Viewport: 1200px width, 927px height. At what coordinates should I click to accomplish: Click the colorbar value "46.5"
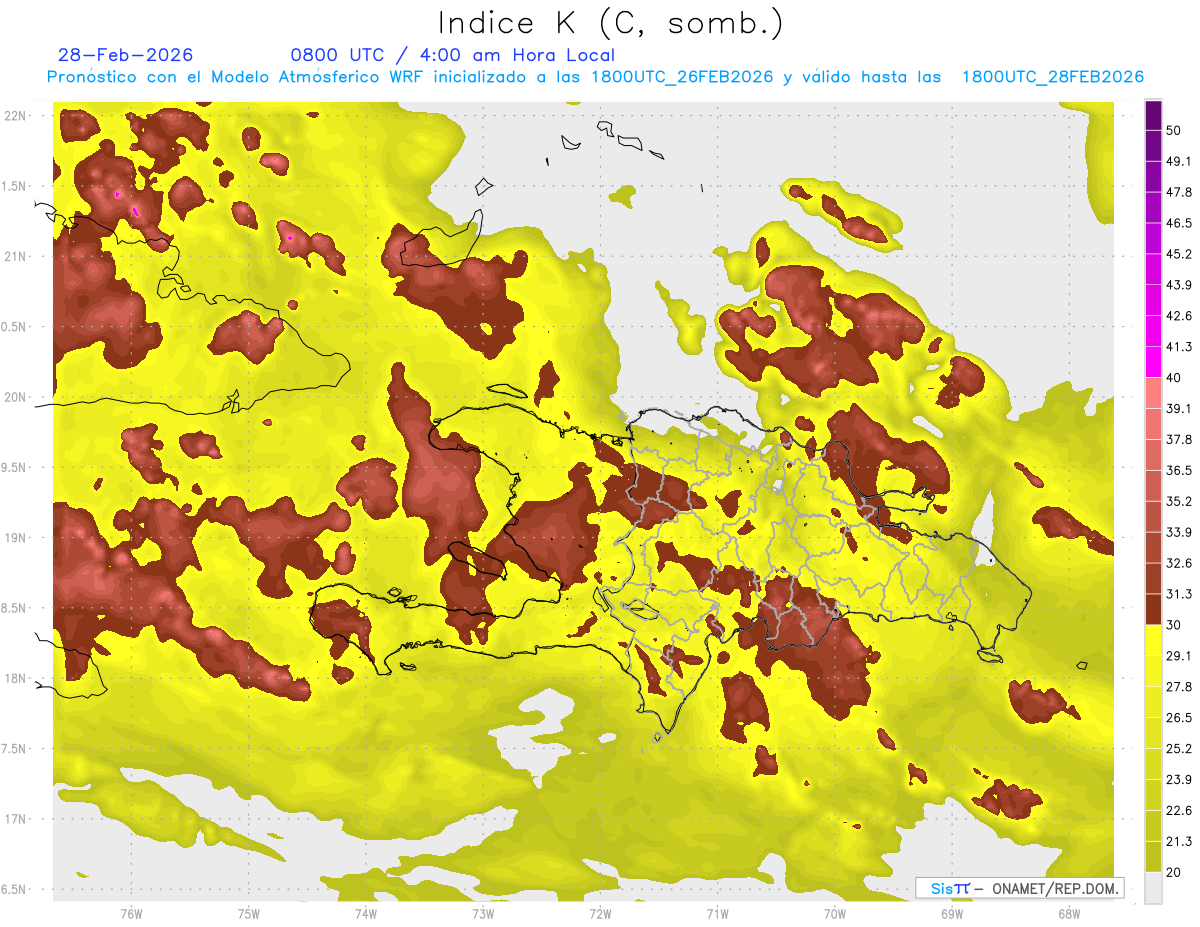(1180, 223)
